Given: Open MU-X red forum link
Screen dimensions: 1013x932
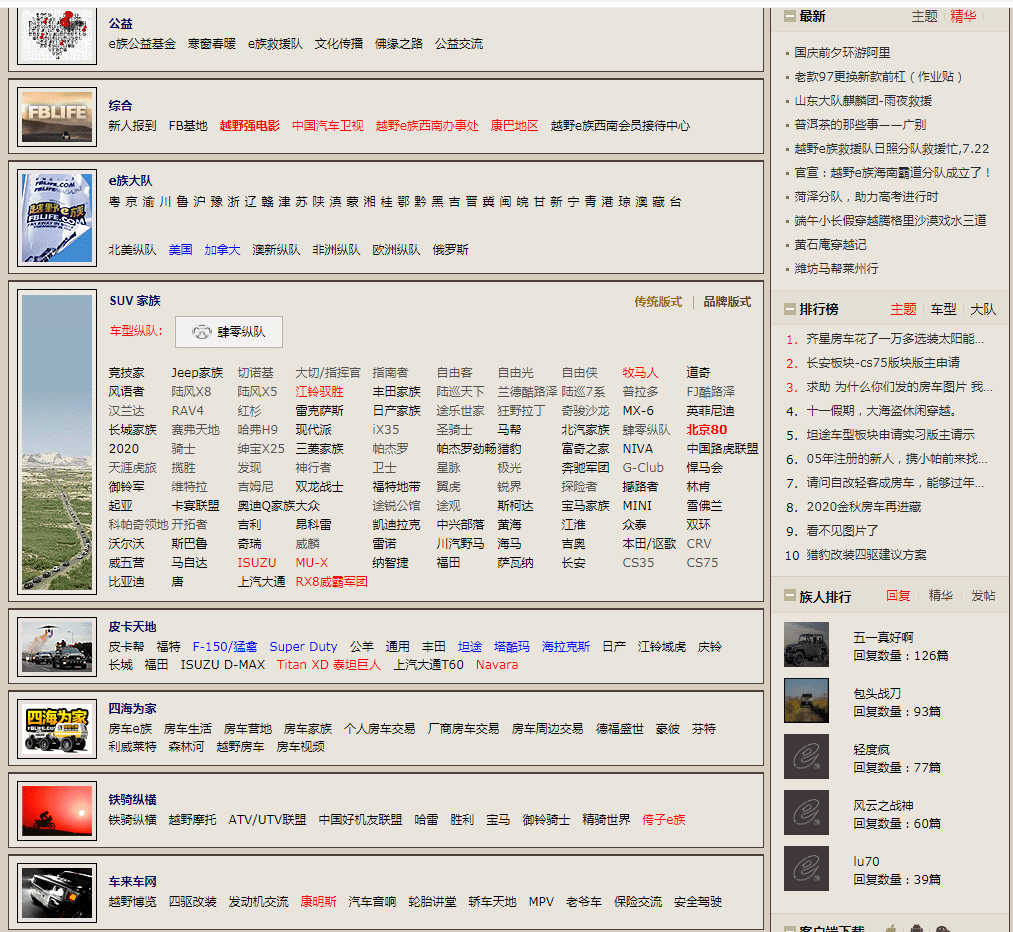Looking at the screenshot, I should click(x=311, y=563).
